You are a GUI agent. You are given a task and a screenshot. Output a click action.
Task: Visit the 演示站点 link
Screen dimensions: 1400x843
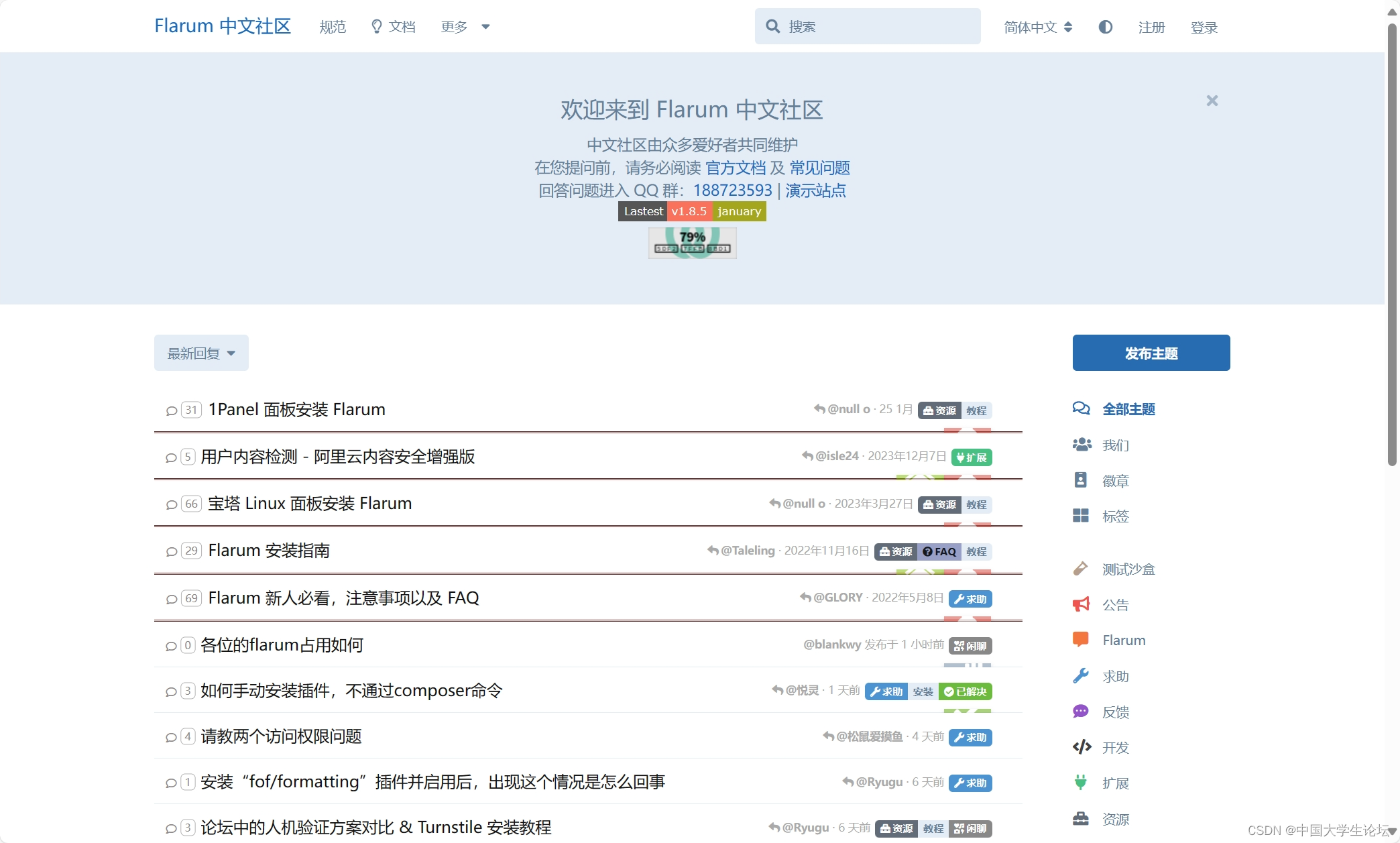coord(815,190)
